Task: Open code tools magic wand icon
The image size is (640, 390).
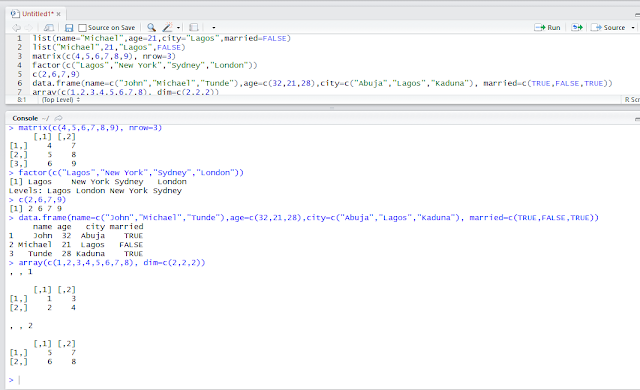Action: (167, 27)
